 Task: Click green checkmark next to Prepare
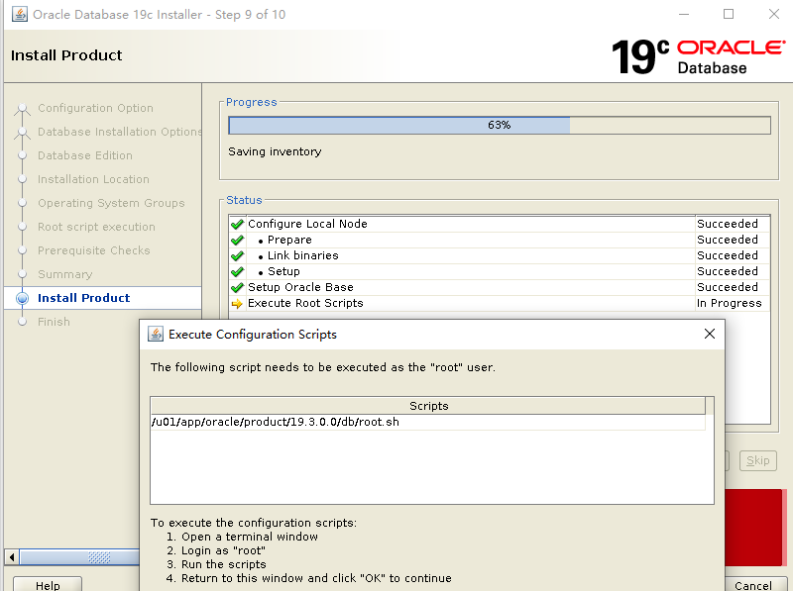[x=237, y=240]
